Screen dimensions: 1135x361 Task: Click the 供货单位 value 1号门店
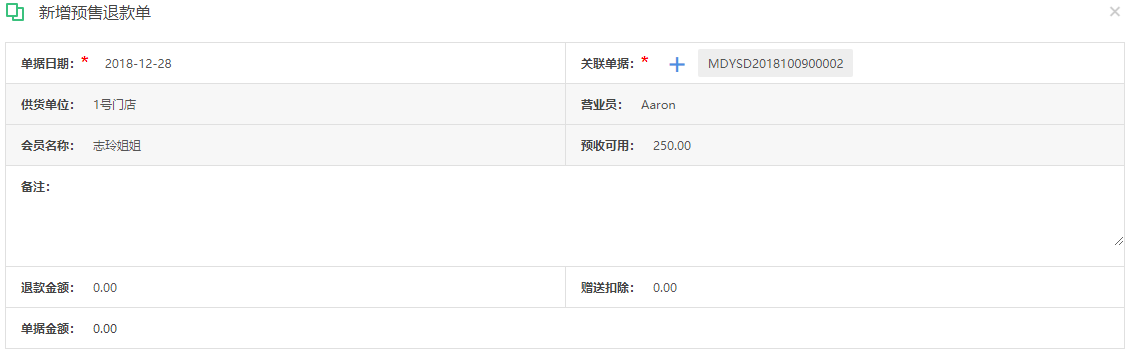(114, 105)
